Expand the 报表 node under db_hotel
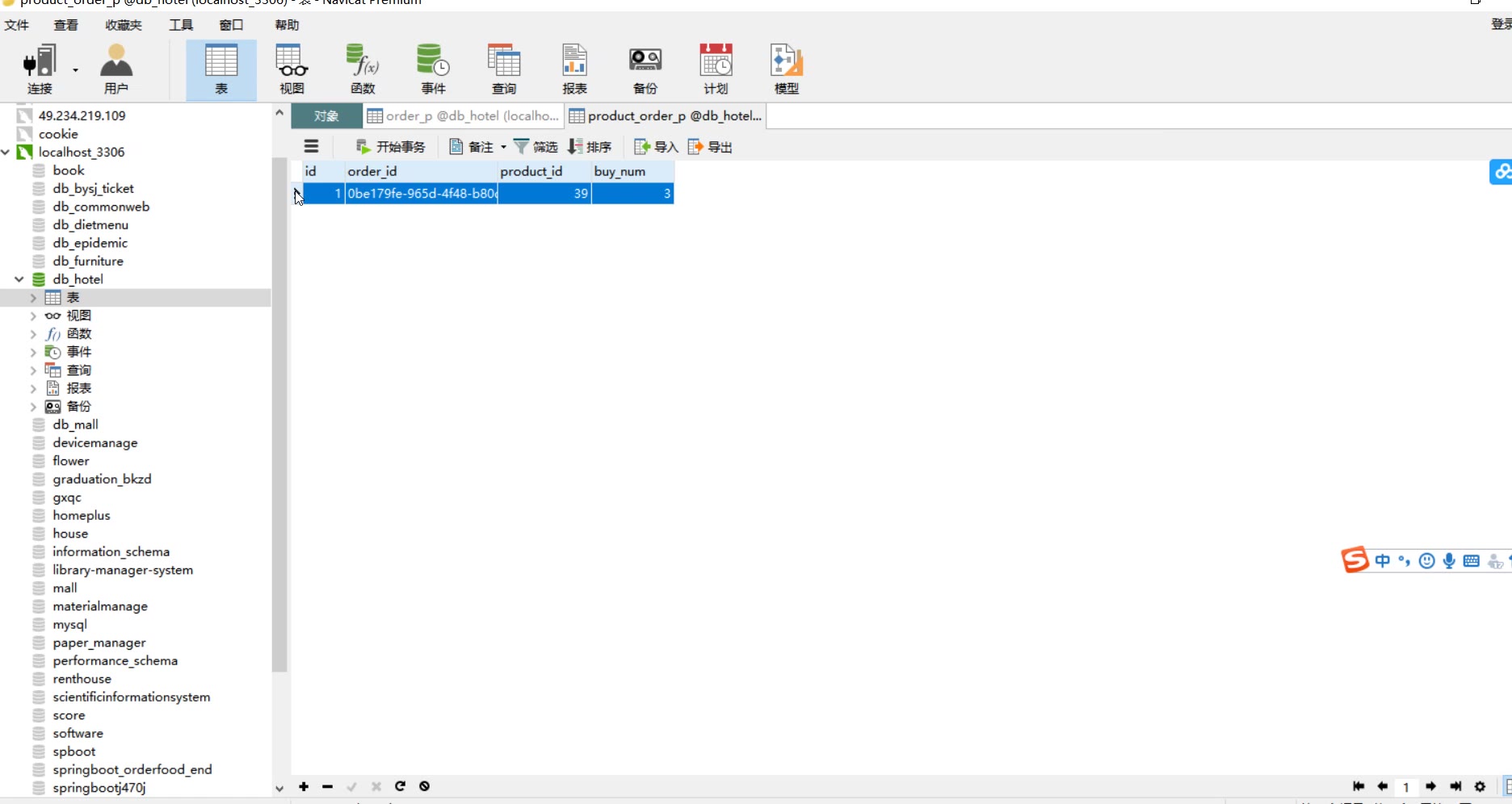 (33, 388)
